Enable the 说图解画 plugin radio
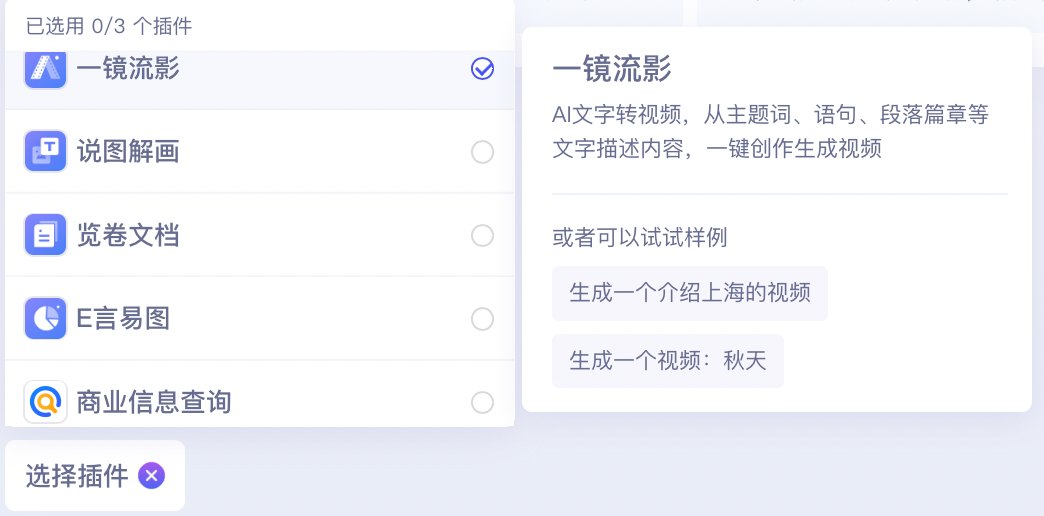This screenshot has height=516, width=1044. (x=482, y=152)
